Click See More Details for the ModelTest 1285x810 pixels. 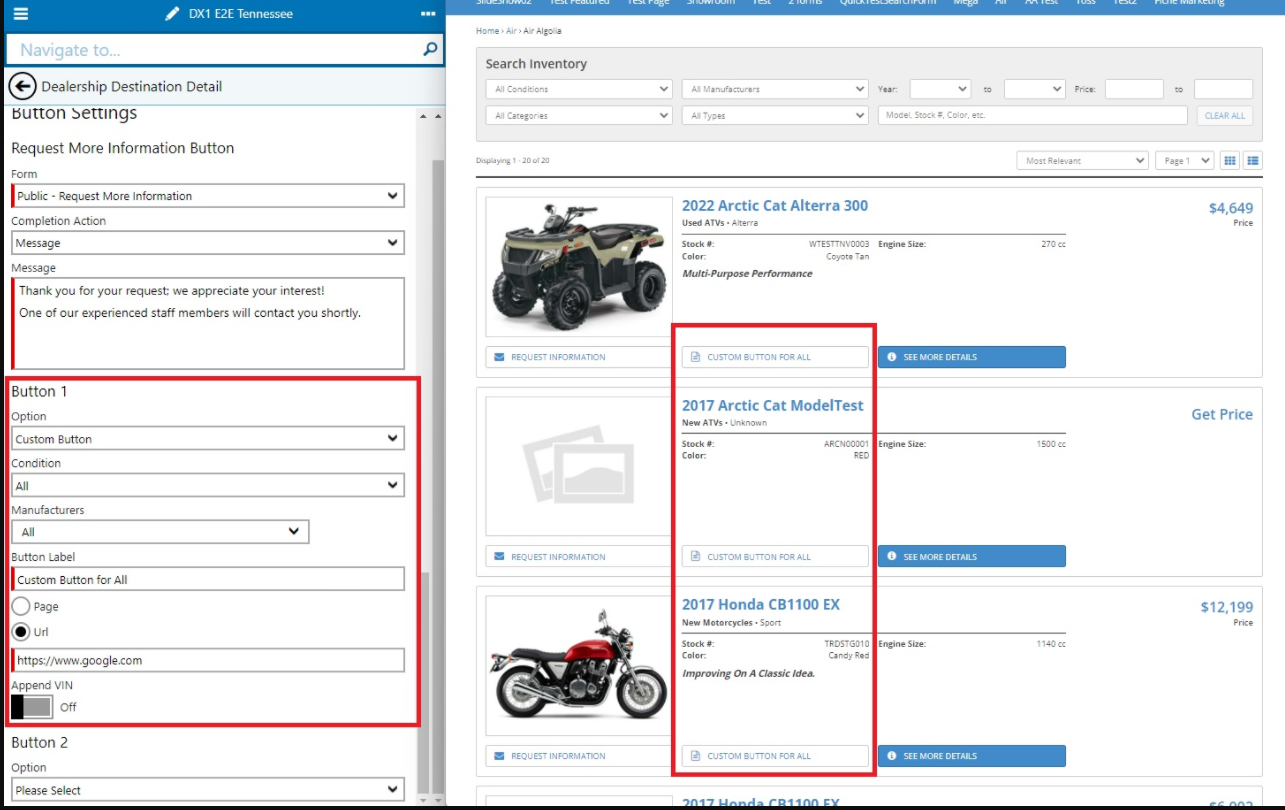tap(972, 557)
